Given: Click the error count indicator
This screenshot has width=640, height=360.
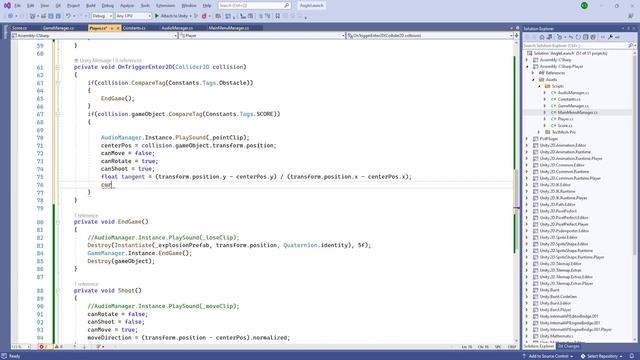Looking at the screenshot, I should pyautogui.click(x=44, y=347).
